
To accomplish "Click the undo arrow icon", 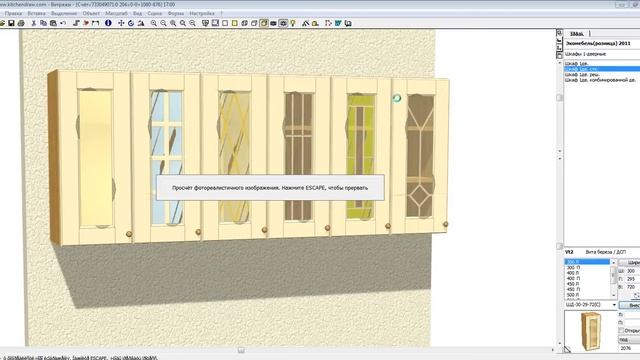I will tap(63, 23).
